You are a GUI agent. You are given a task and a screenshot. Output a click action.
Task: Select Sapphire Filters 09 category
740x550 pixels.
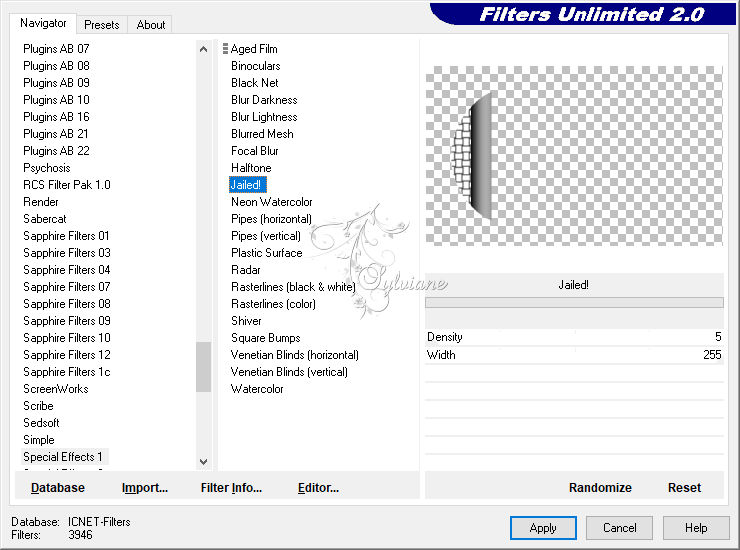(67, 321)
